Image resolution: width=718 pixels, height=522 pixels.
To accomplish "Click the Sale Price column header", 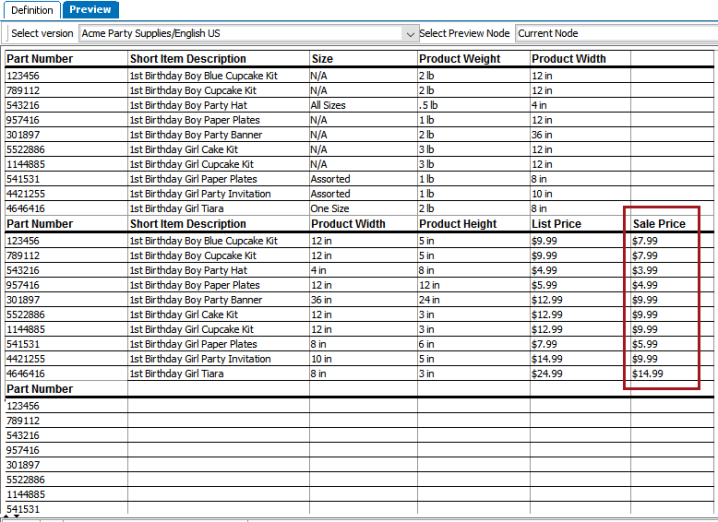I will pos(659,224).
